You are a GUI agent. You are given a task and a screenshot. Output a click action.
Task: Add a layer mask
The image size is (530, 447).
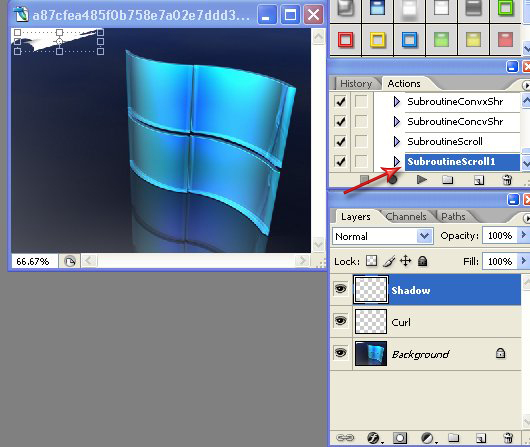400,438
